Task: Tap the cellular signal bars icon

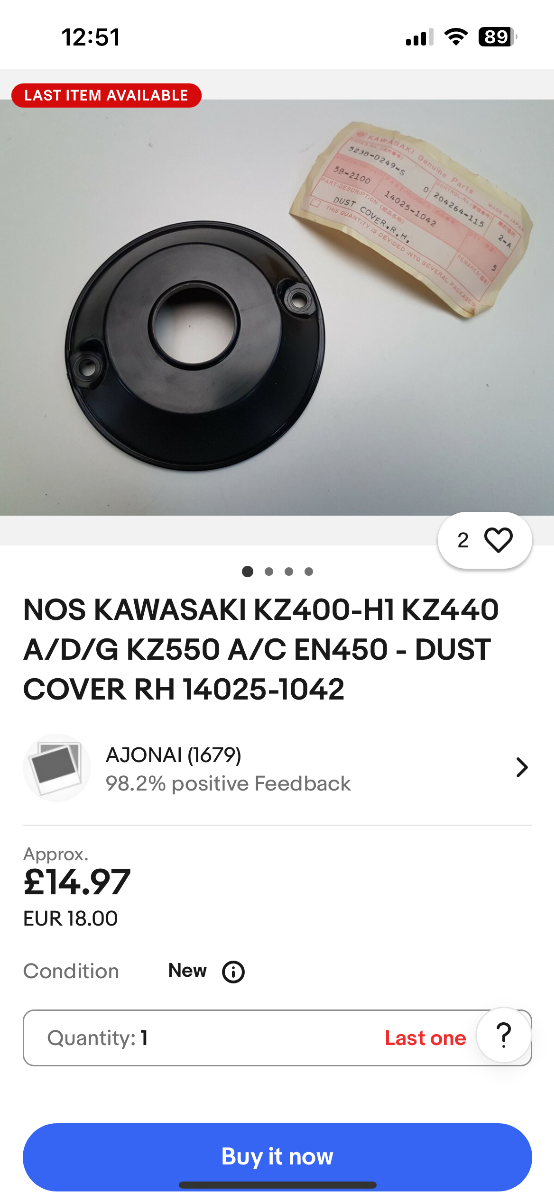Action: click(x=419, y=38)
